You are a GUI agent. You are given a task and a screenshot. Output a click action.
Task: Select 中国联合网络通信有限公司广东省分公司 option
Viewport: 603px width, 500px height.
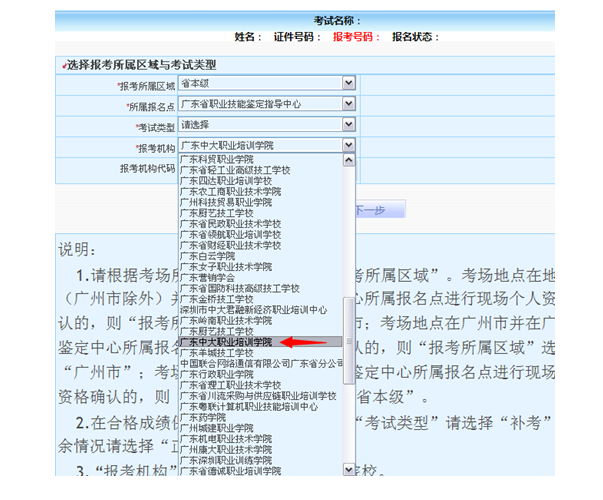pos(261,363)
